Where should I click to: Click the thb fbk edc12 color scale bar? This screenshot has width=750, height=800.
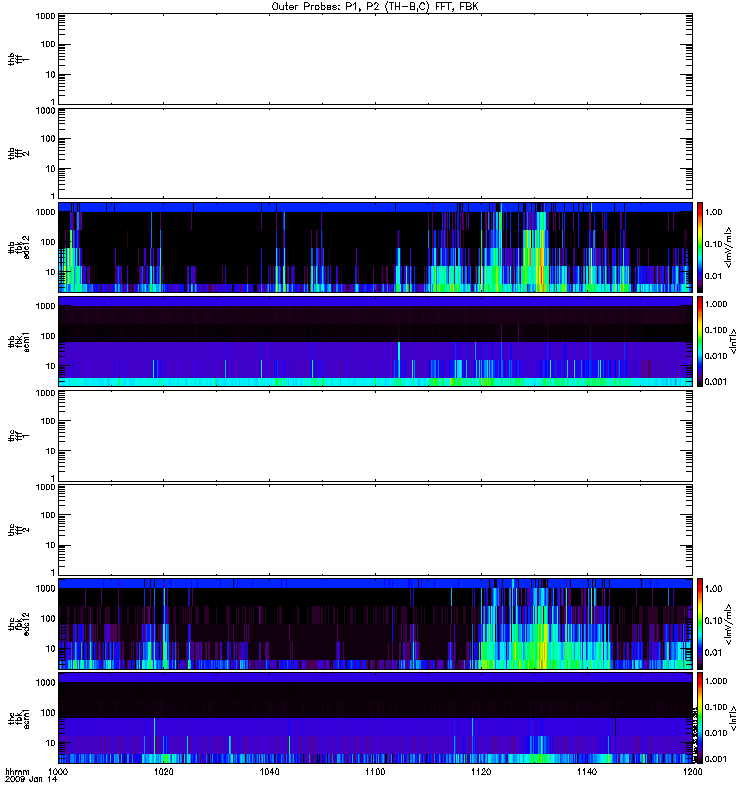(x=700, y=247)
